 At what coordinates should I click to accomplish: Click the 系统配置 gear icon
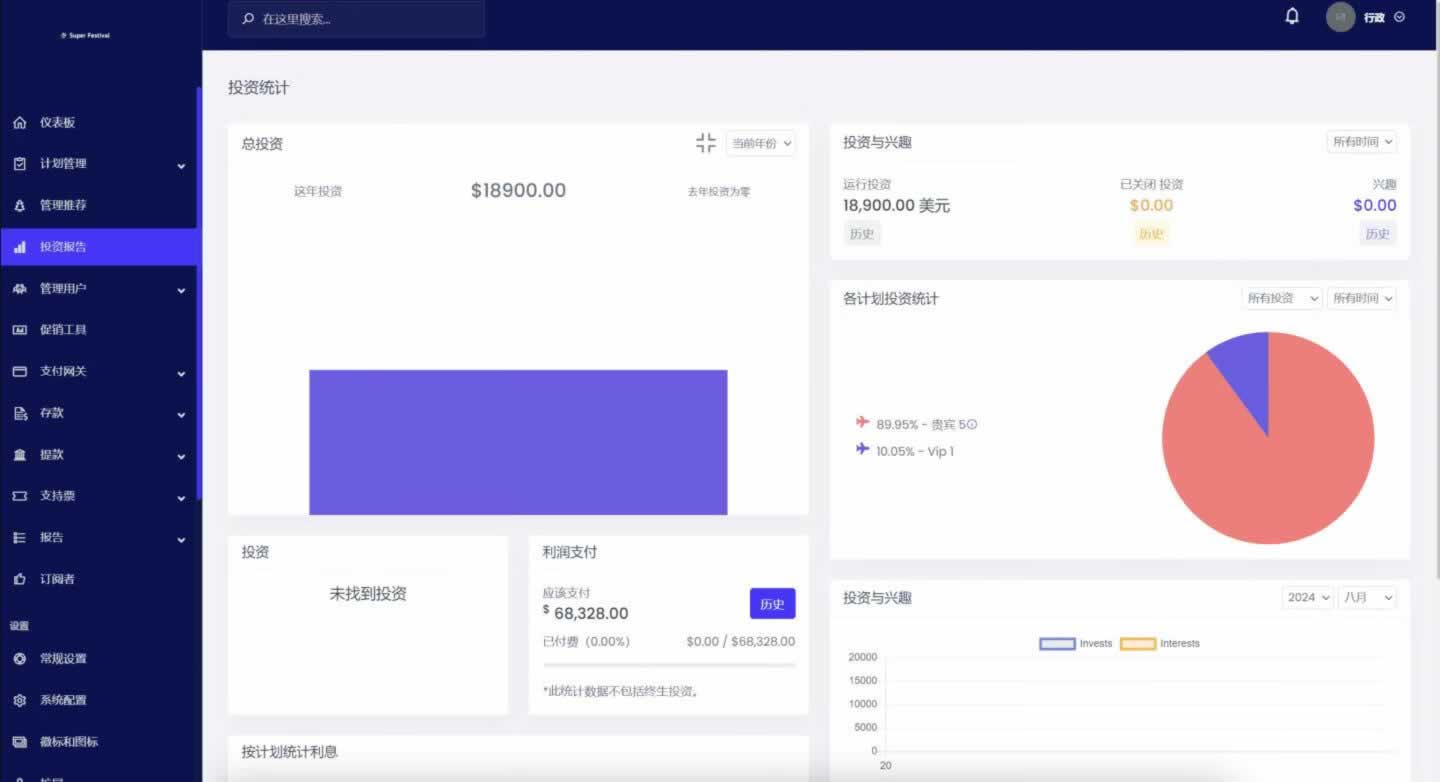coord(19,701)
